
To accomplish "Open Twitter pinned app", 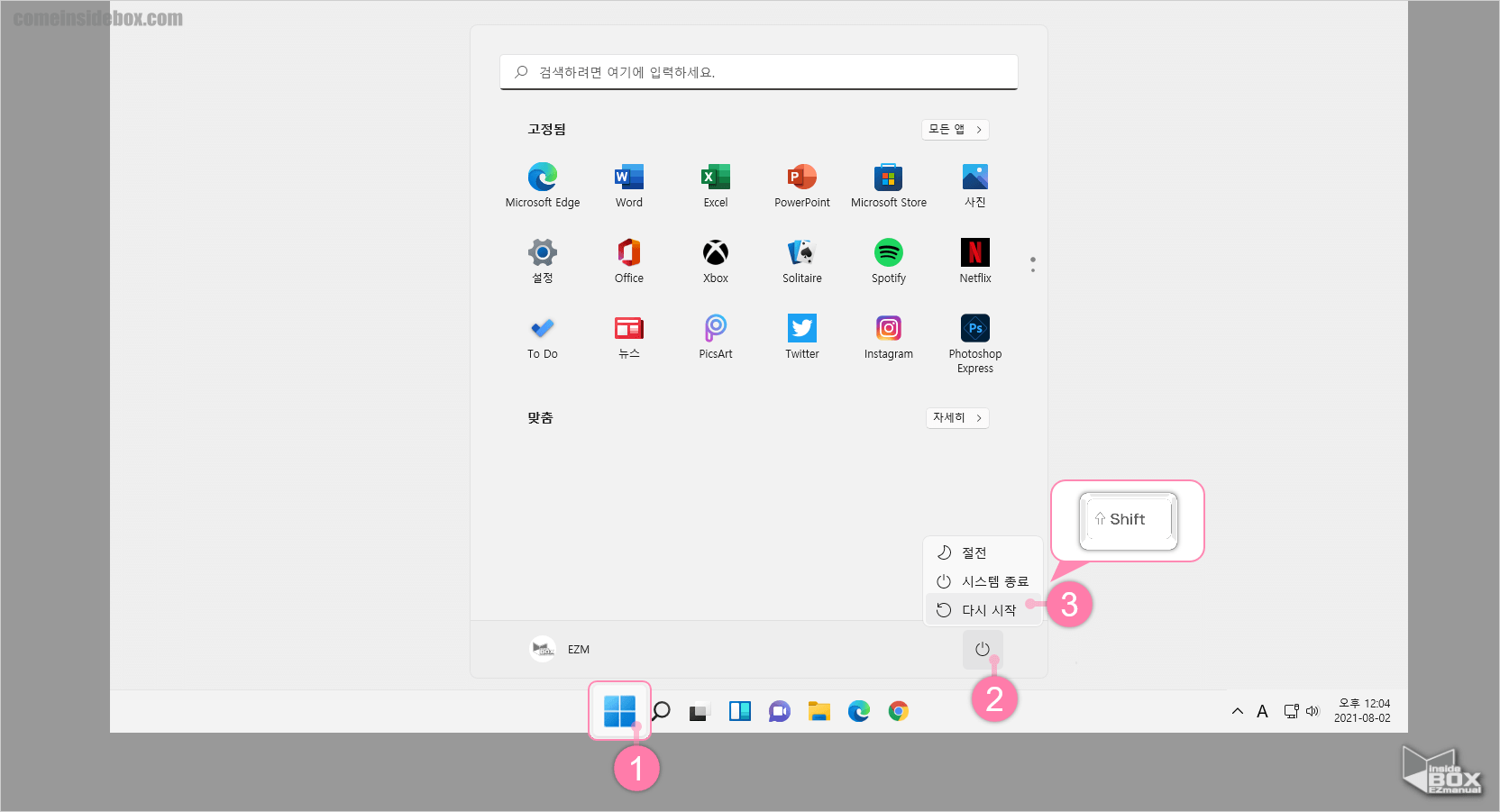I will point(802,336).
